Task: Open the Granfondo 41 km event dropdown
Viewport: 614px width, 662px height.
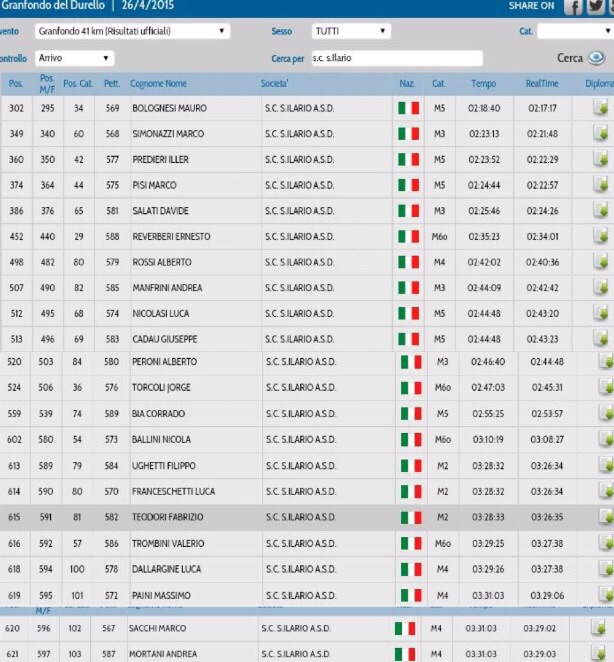Action: pos(132,31)
